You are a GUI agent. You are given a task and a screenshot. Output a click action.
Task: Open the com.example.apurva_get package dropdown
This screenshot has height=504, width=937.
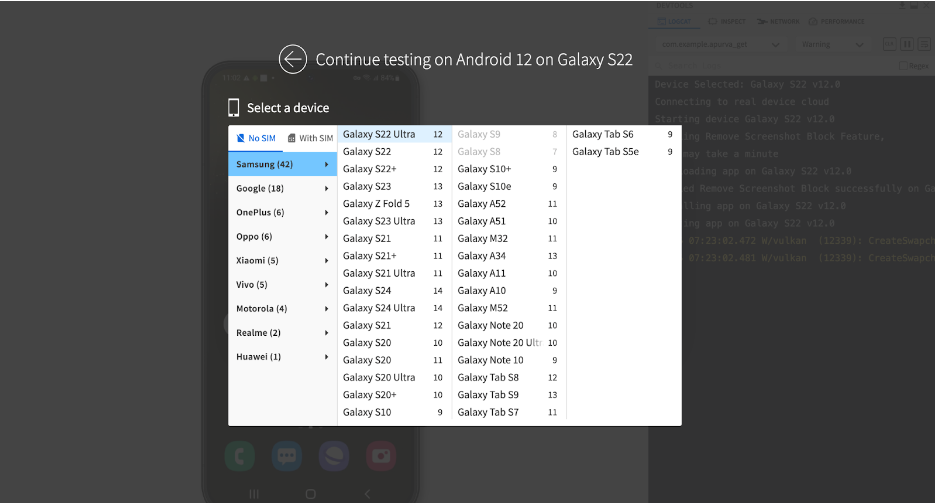[x=719, y=44]
